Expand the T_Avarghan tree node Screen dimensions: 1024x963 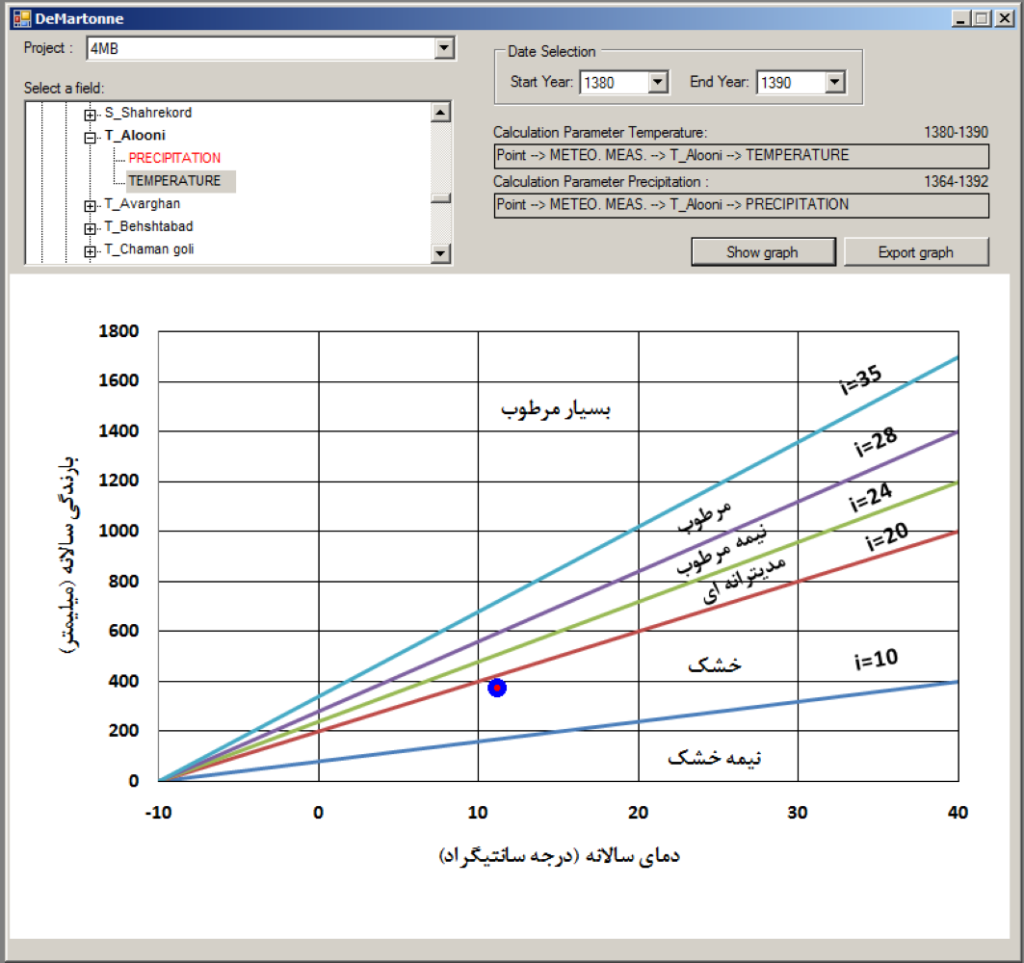(x=90, y=206)
